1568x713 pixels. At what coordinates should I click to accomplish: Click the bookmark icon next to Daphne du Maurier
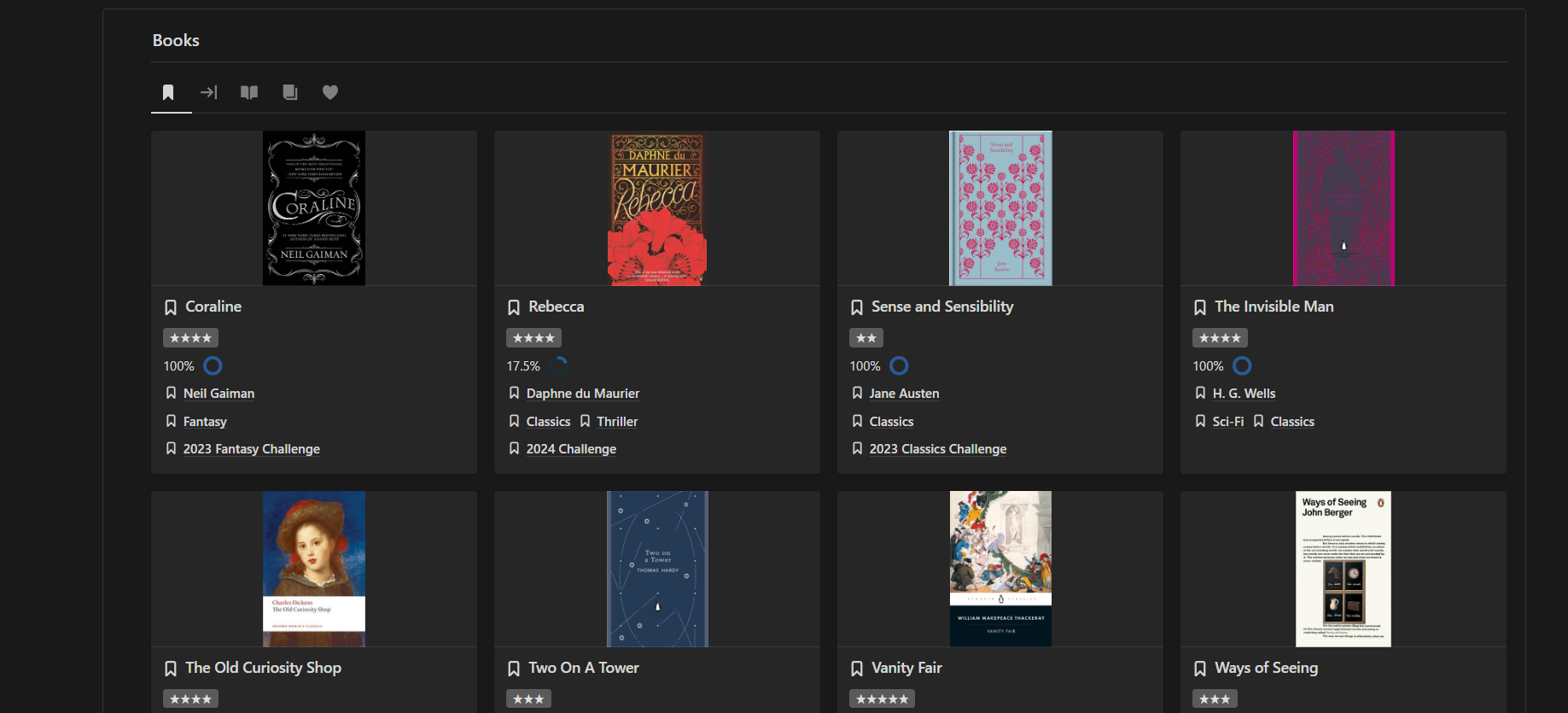[514, 393]
